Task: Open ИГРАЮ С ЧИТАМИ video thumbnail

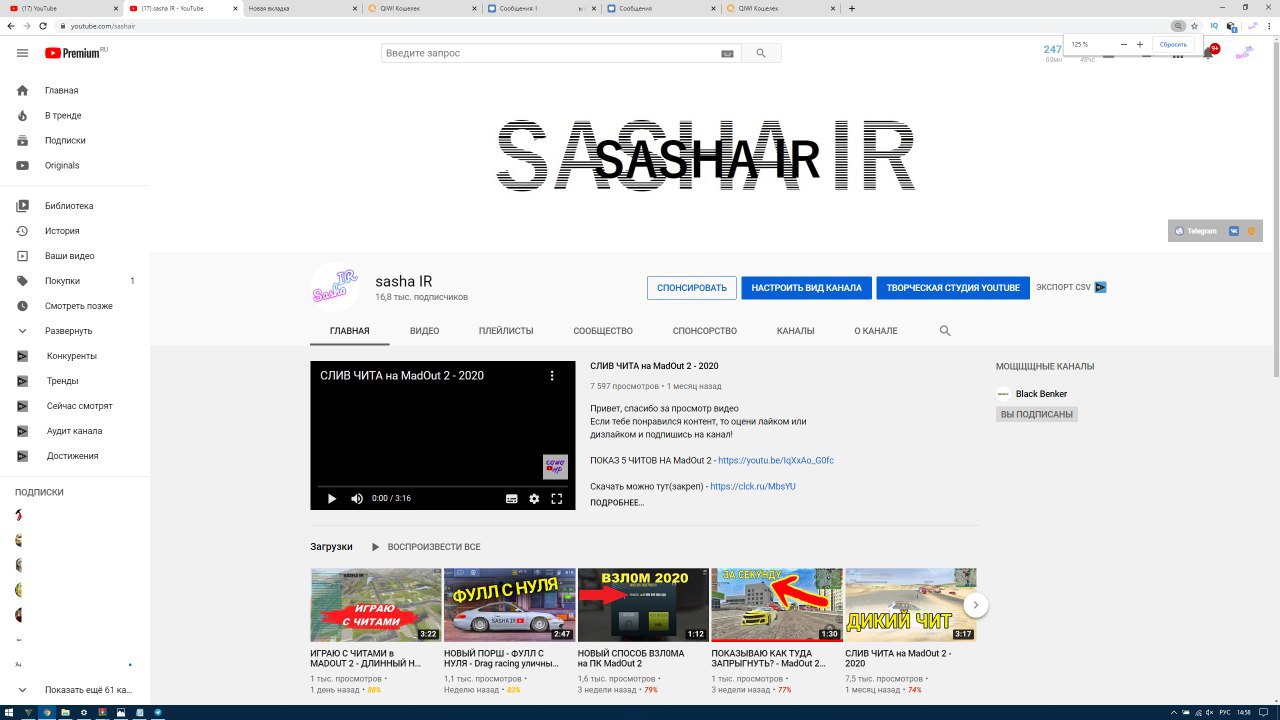Action: (376, 605)
